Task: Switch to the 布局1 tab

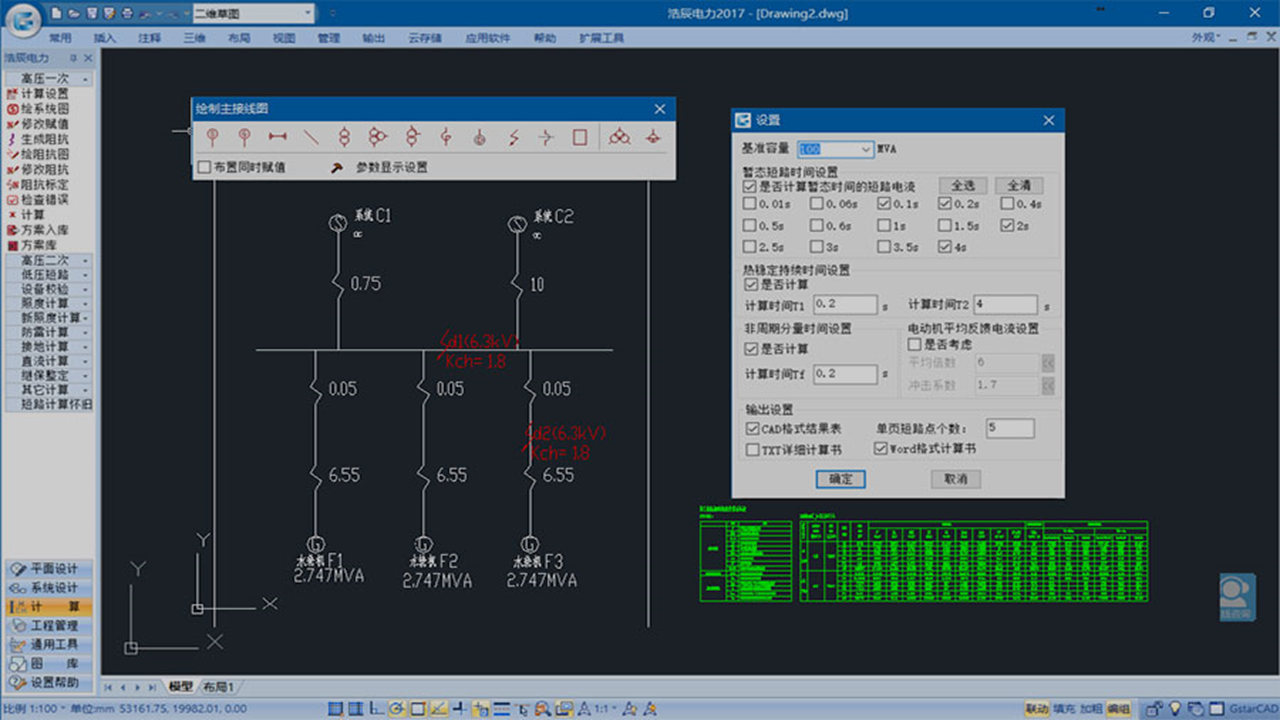Action: [x=218, y=687]
